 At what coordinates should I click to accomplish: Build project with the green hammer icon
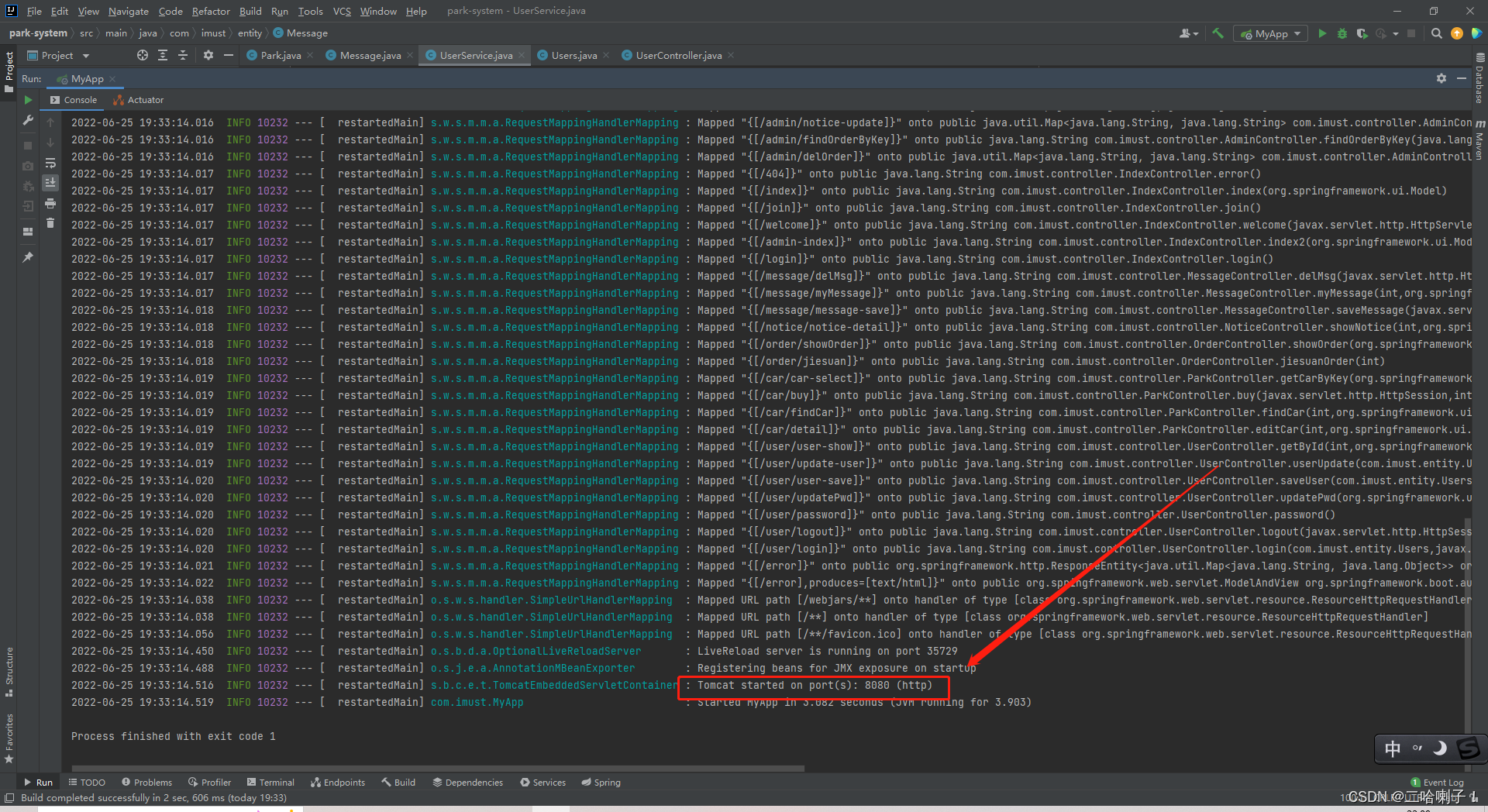[1218, 33]
